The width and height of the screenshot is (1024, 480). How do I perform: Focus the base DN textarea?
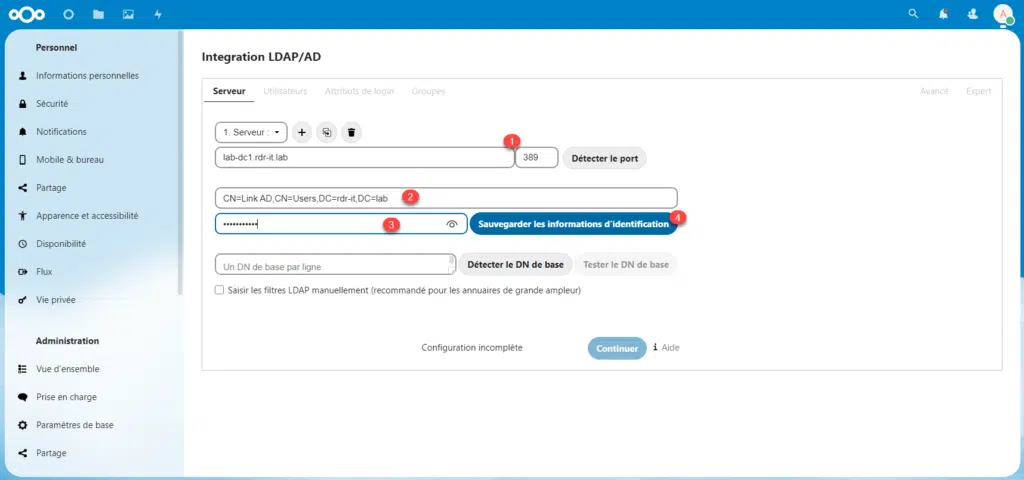[335, 264]
